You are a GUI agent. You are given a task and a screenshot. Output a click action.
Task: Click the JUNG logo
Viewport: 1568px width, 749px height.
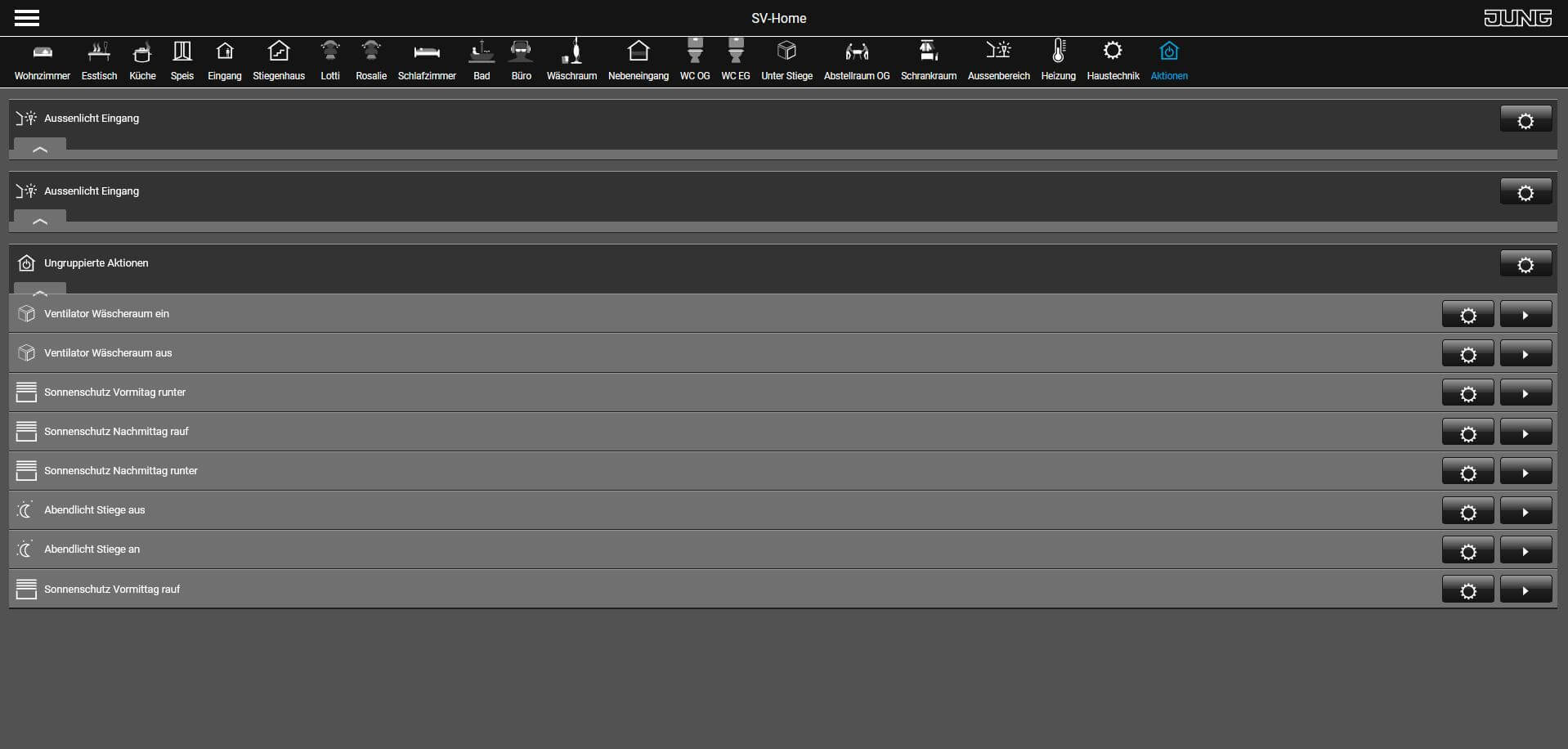(x=1517, y=18)
